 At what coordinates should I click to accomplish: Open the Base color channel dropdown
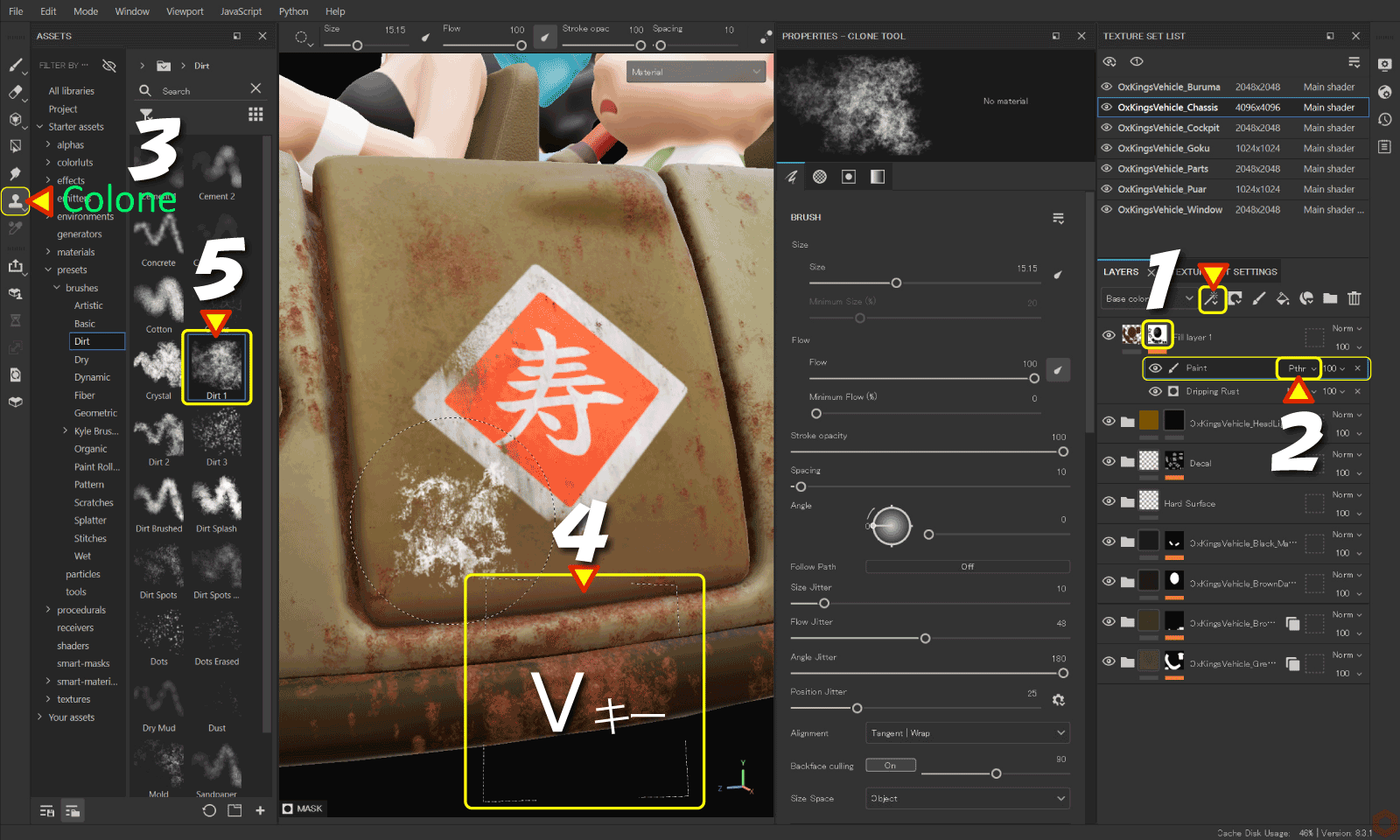click(1149, 299)
